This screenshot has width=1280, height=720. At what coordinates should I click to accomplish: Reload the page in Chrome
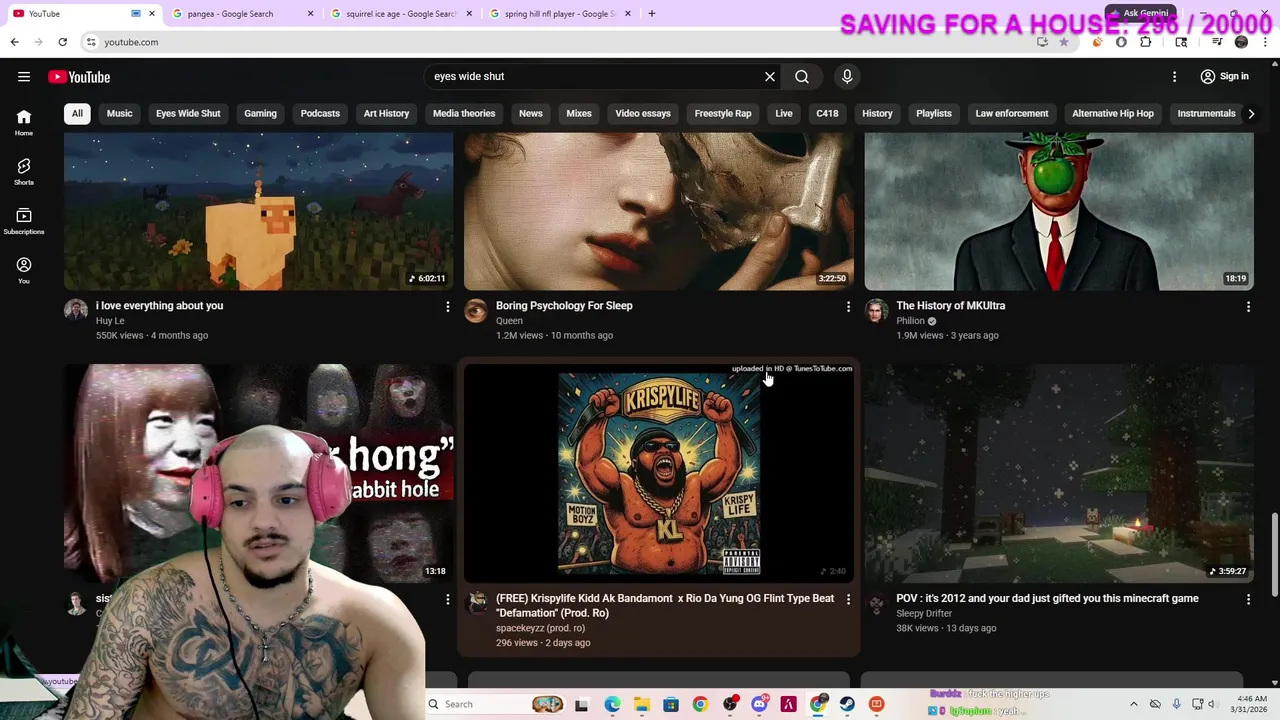pos(62,42)
